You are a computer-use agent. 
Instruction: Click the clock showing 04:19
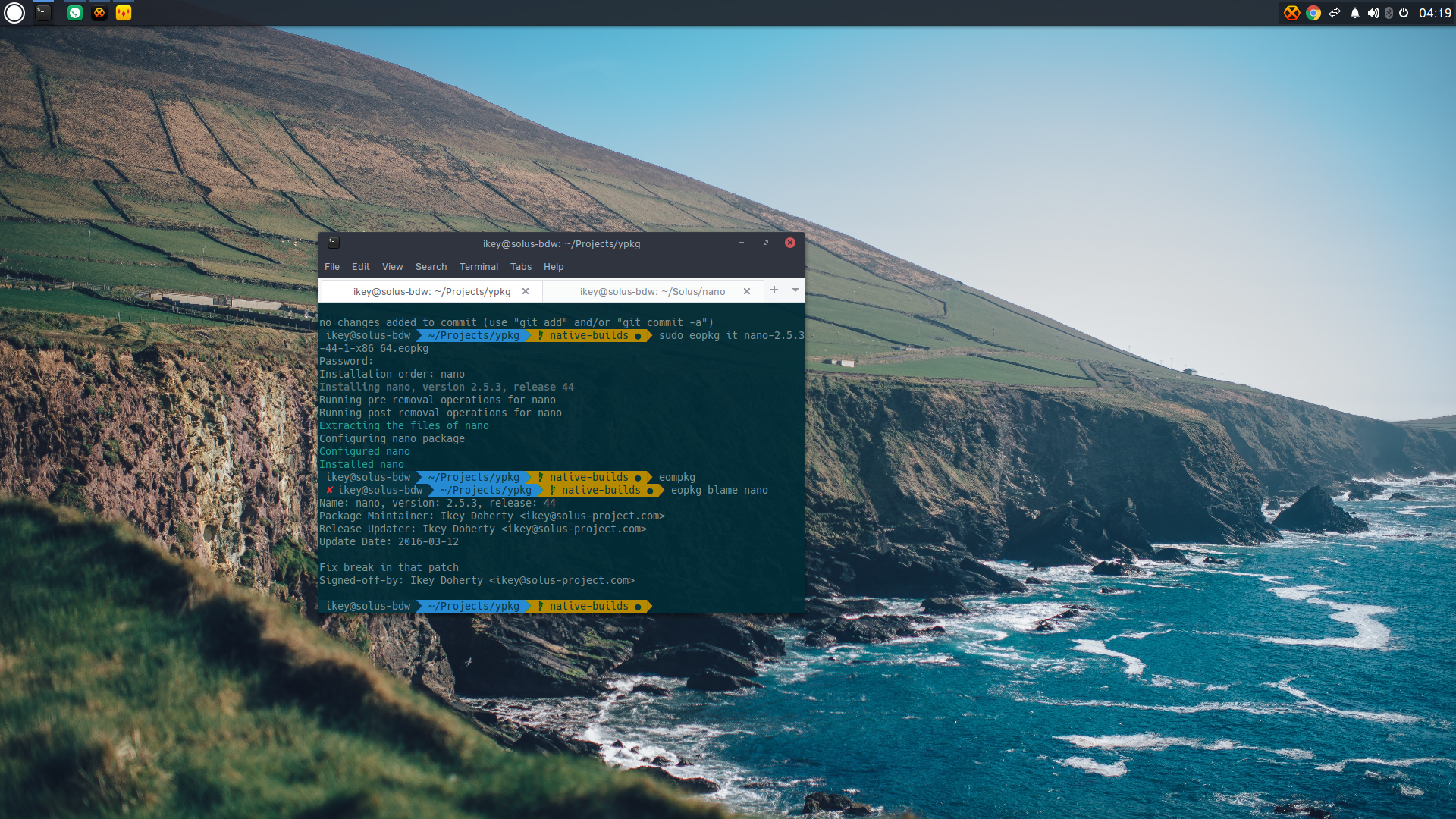1435,13
